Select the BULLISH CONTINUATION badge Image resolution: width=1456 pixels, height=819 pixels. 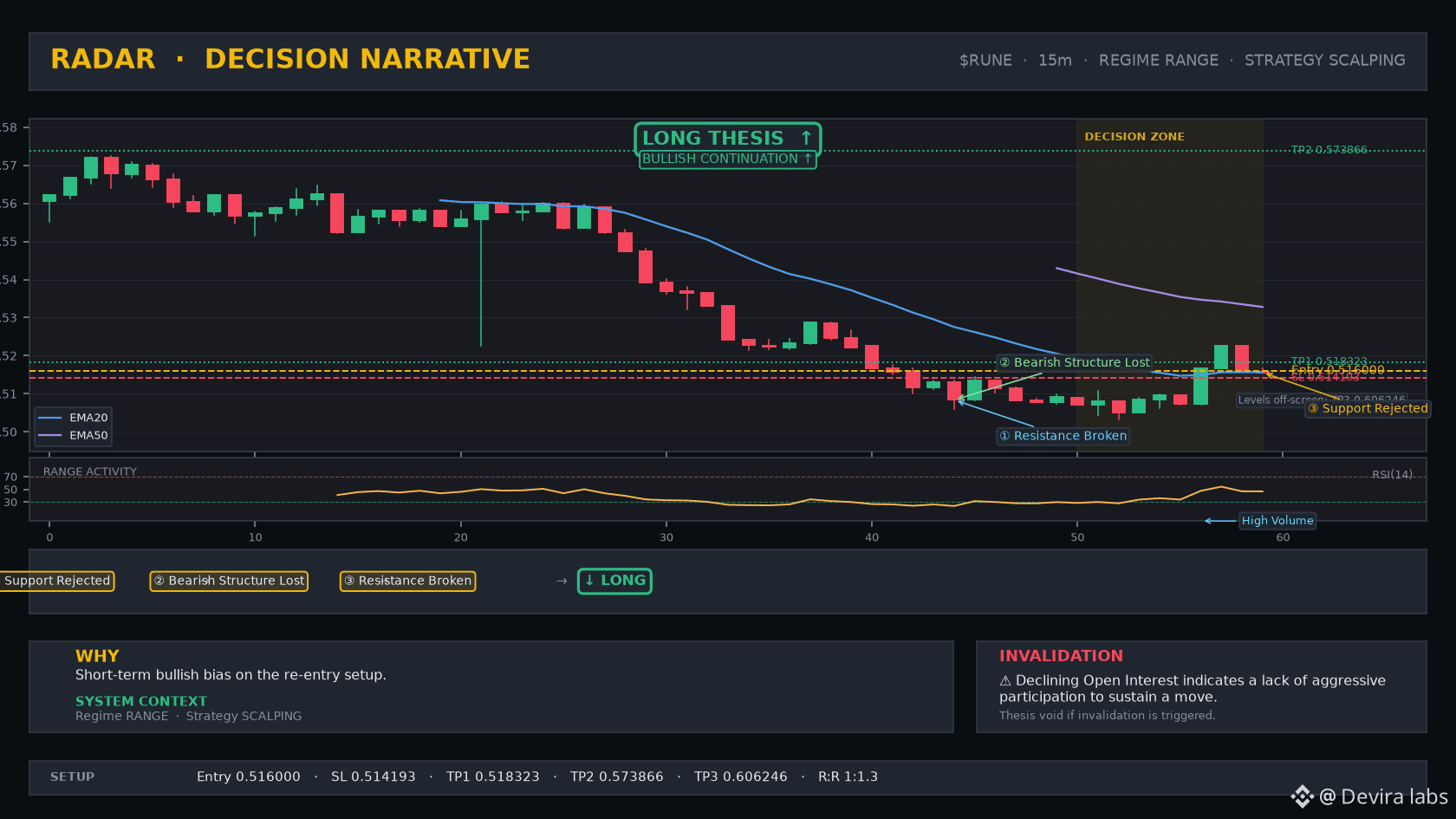click(728, 159)
